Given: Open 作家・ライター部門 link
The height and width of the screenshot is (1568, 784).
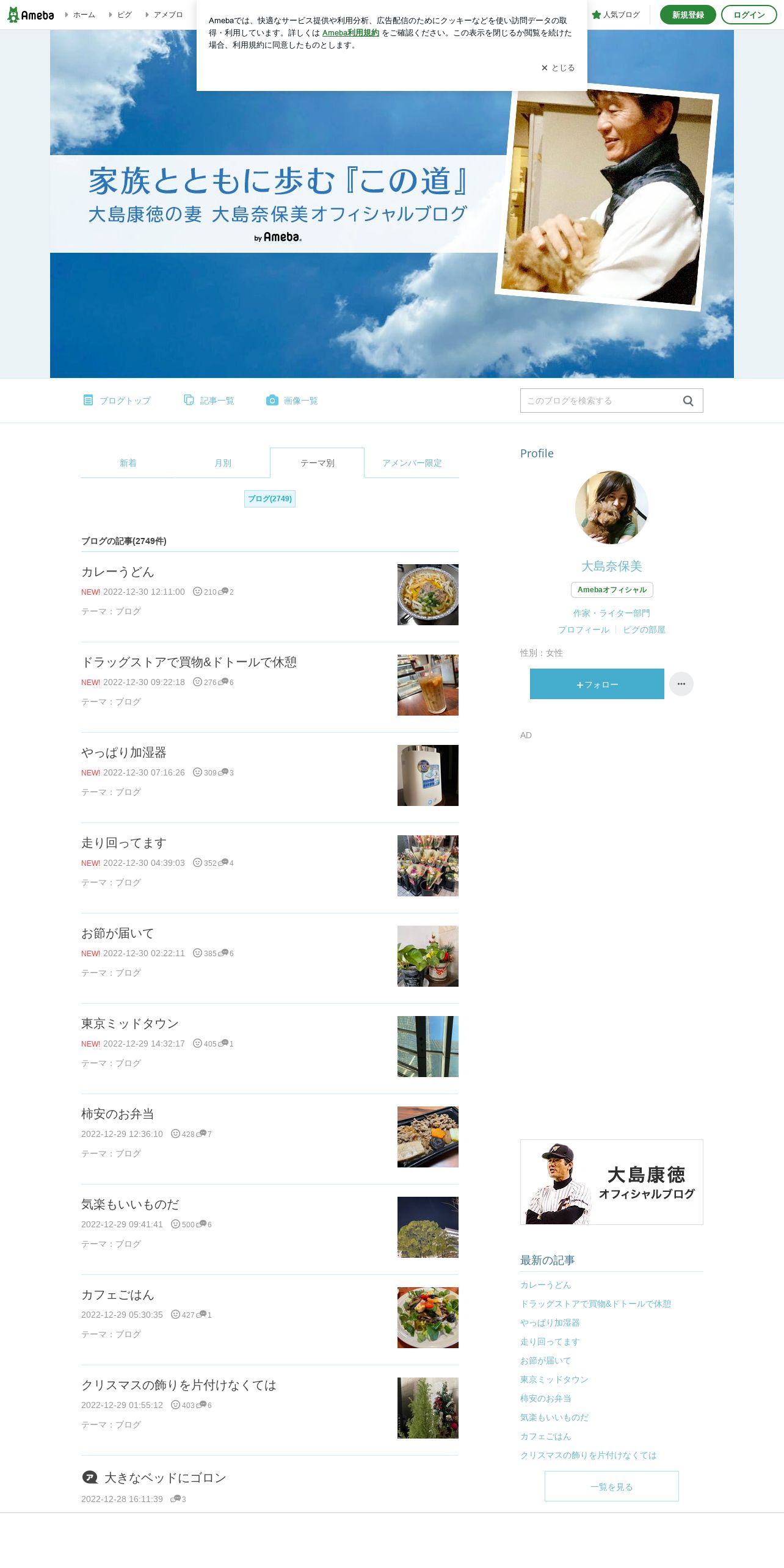Looking at the screenshot, I should [612, 613].
